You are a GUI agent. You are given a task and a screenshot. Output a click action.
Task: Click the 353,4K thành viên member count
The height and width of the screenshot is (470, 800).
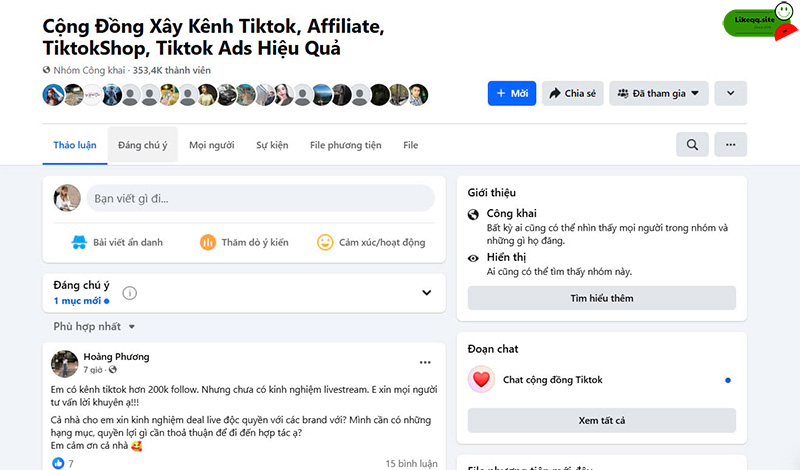pyautogui.click(x=171, y=70)
